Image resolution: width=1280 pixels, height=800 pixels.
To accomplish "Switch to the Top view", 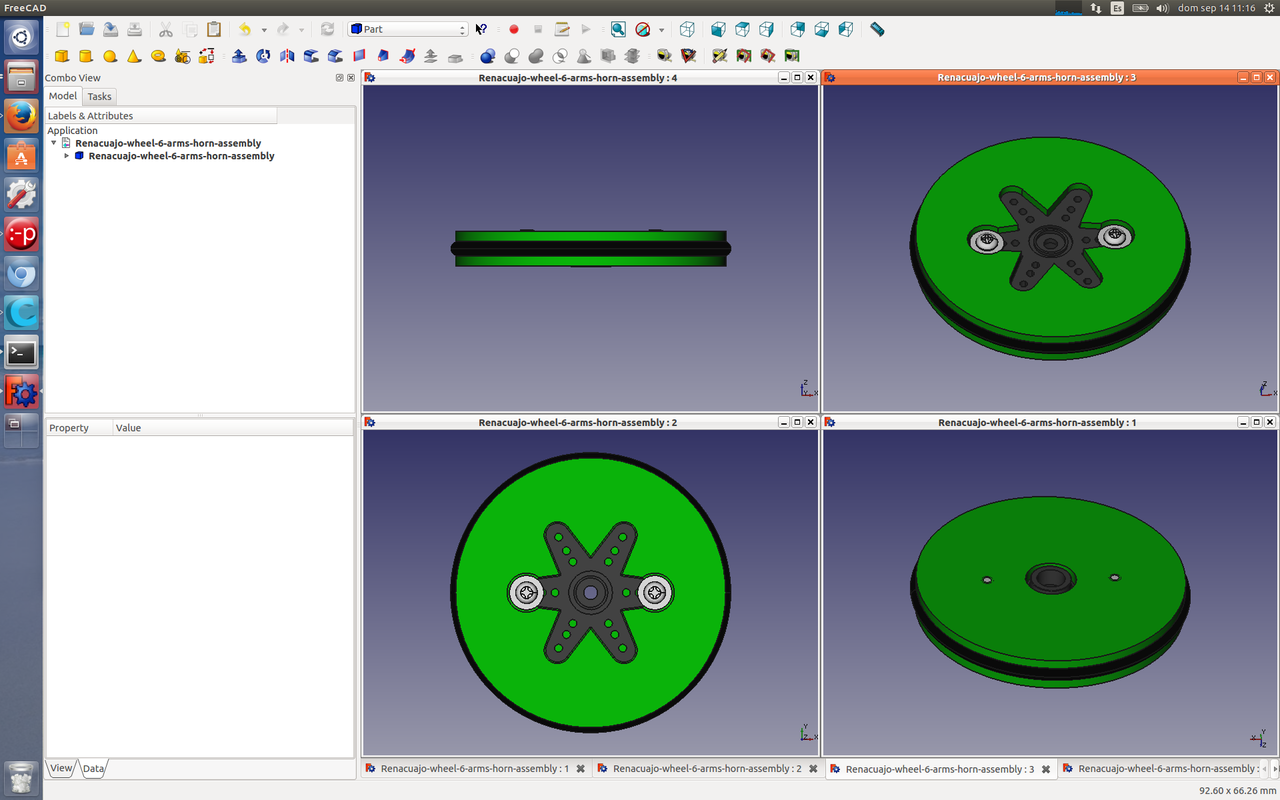I will click(x=742, y=30).
